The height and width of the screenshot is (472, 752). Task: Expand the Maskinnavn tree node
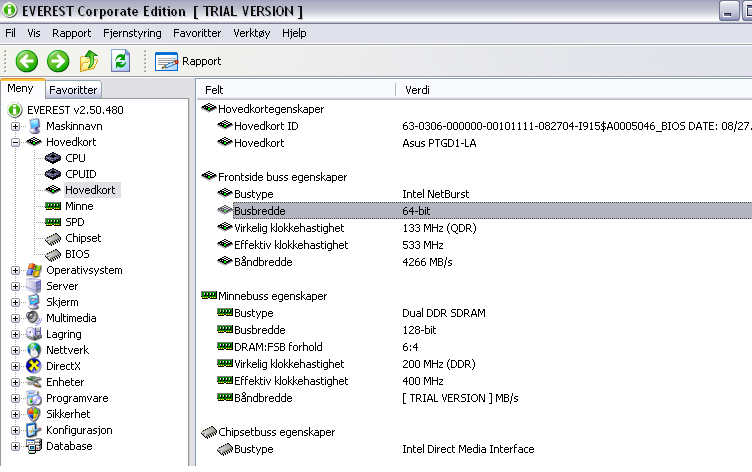[16, 126]
